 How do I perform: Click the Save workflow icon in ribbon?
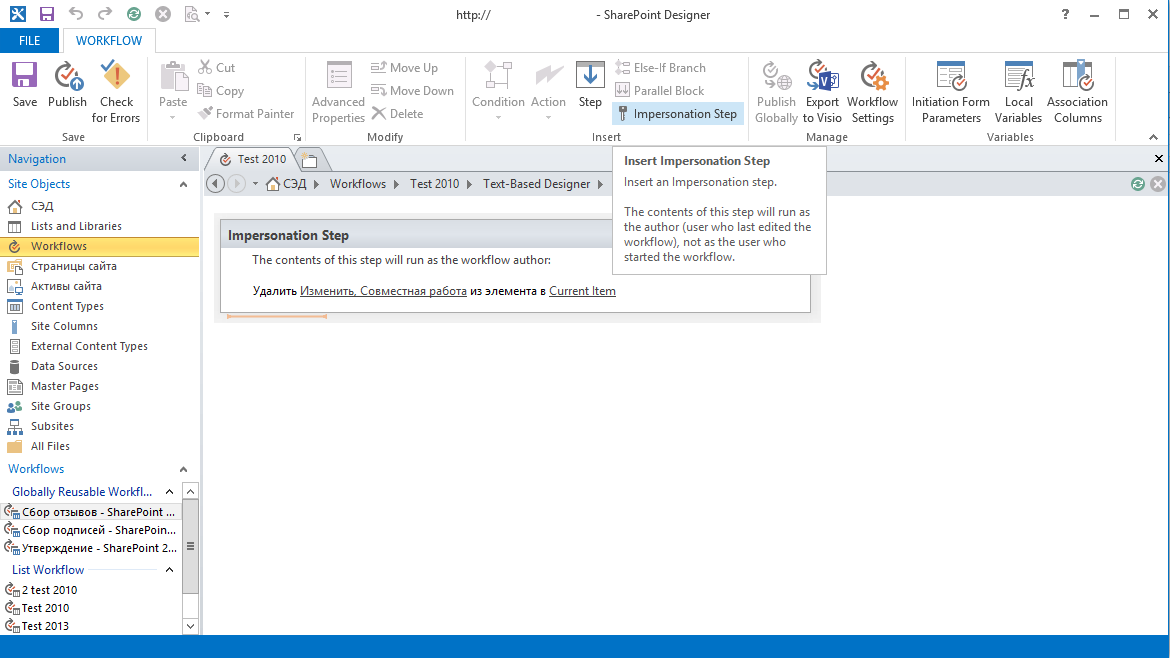pyautogui.click(x=25, y=85)
